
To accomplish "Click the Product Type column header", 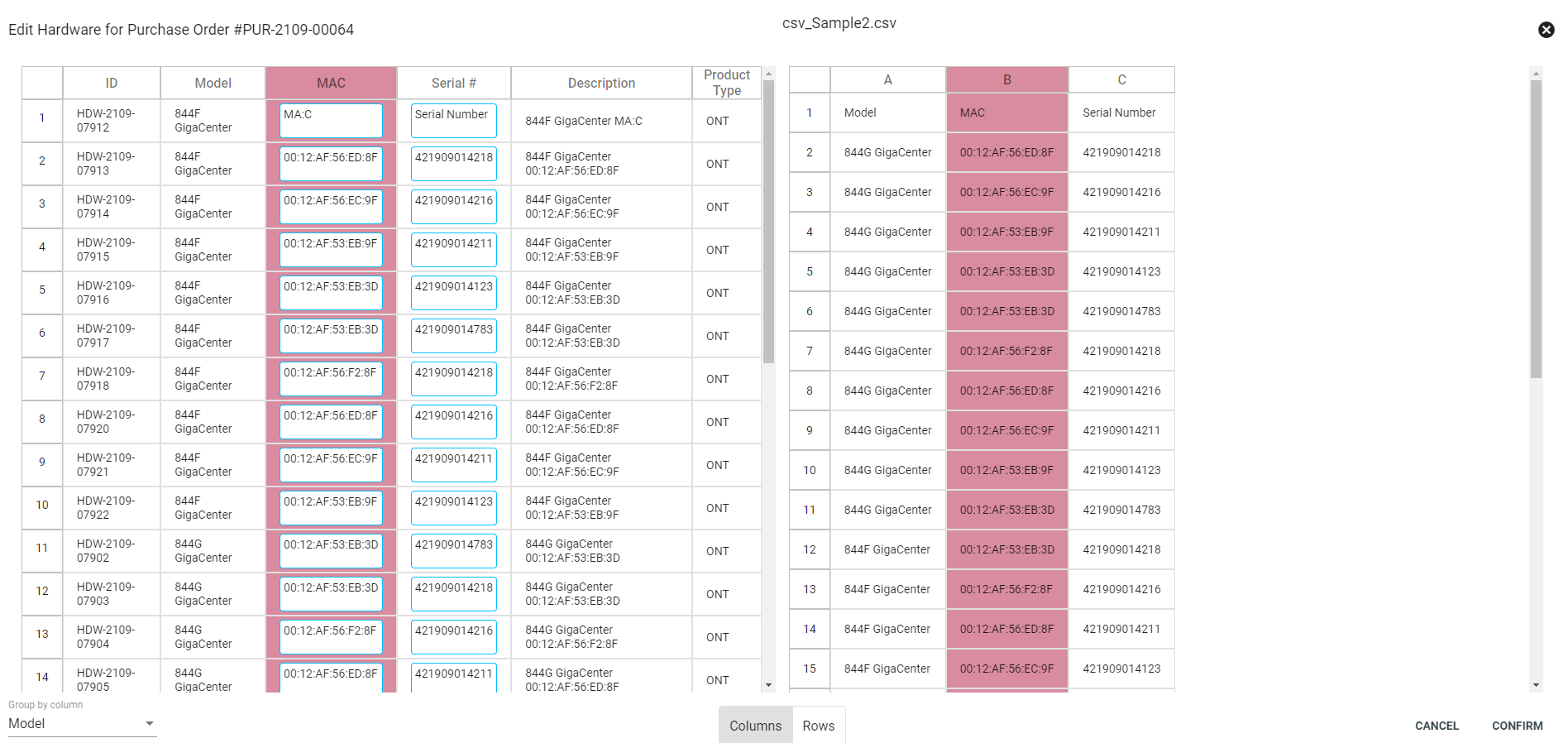I will [727, 83].
